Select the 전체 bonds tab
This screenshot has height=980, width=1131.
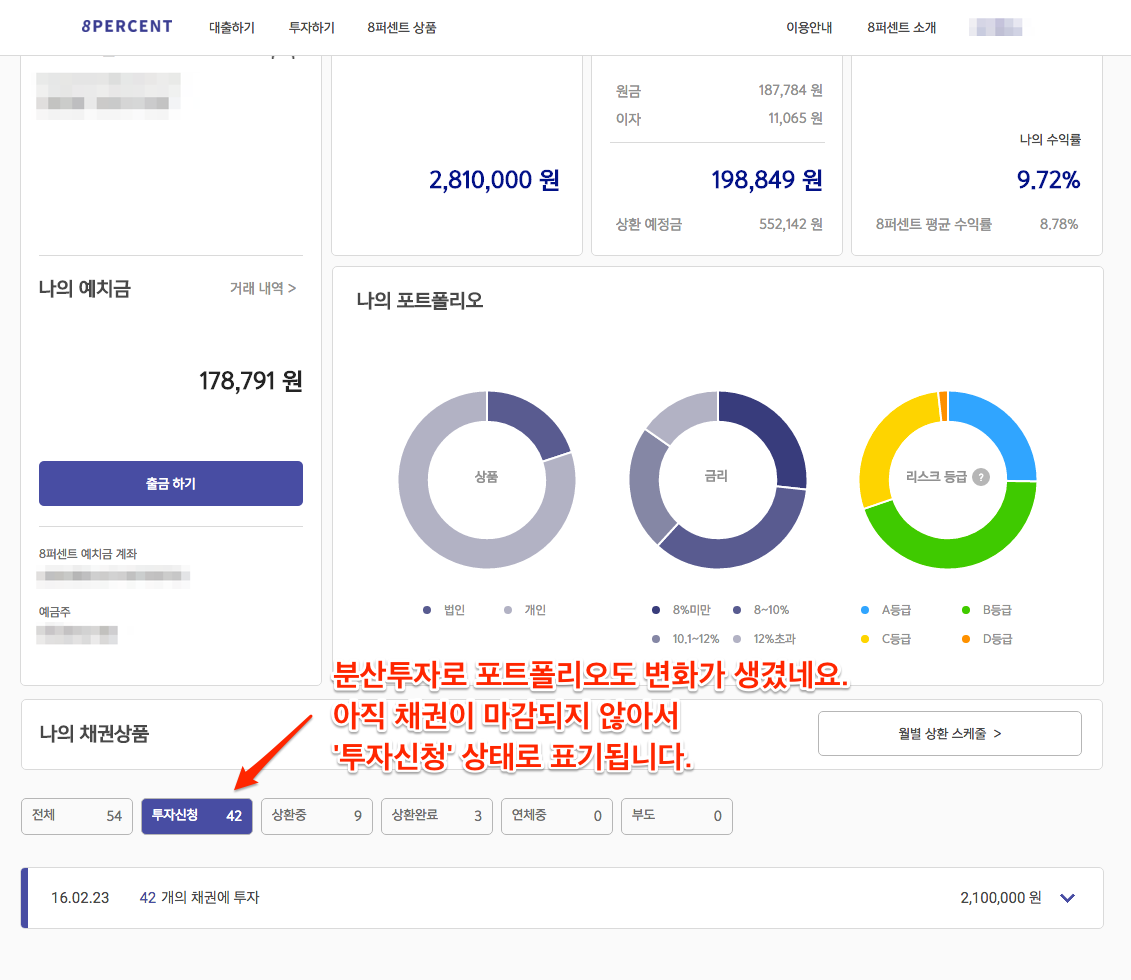click(77, 816)
